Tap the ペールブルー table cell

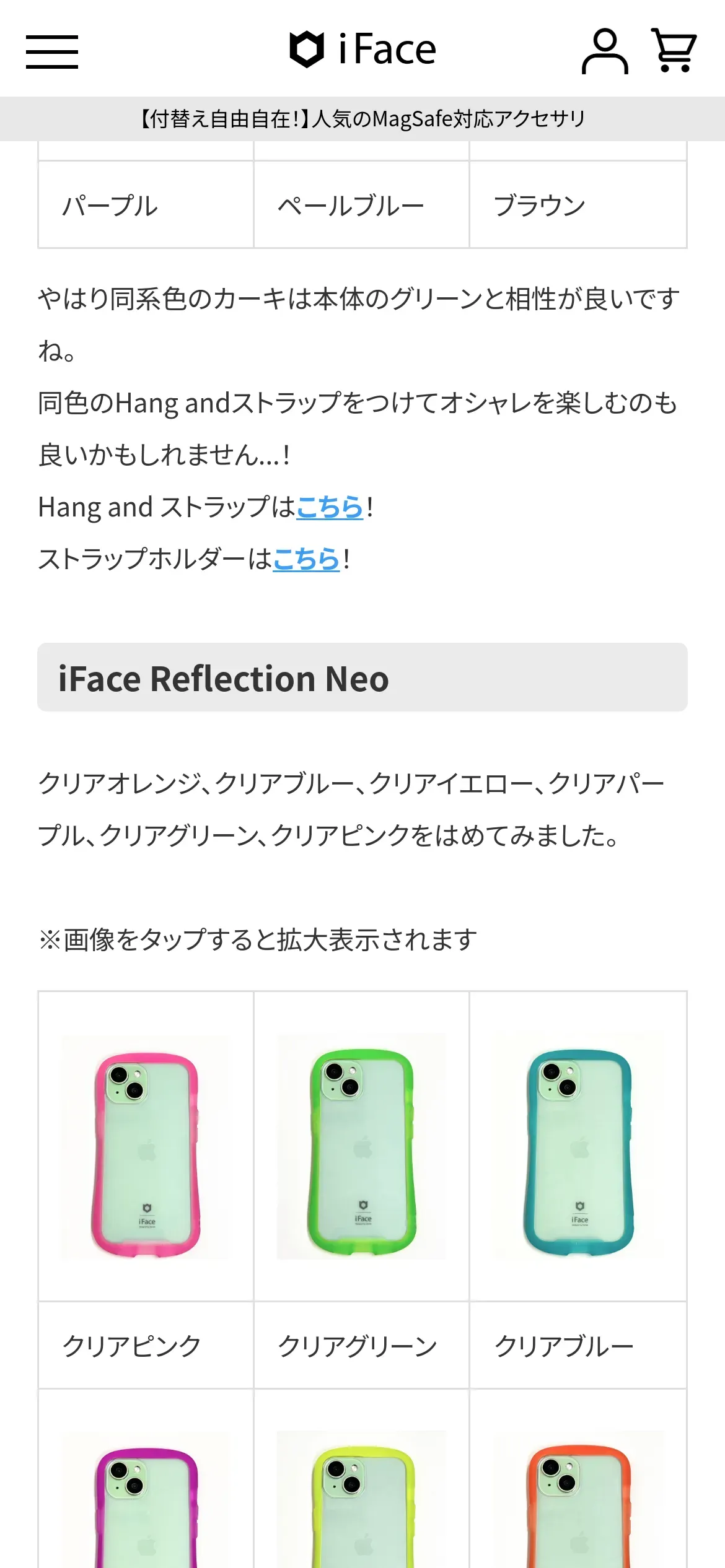(361, 205)
